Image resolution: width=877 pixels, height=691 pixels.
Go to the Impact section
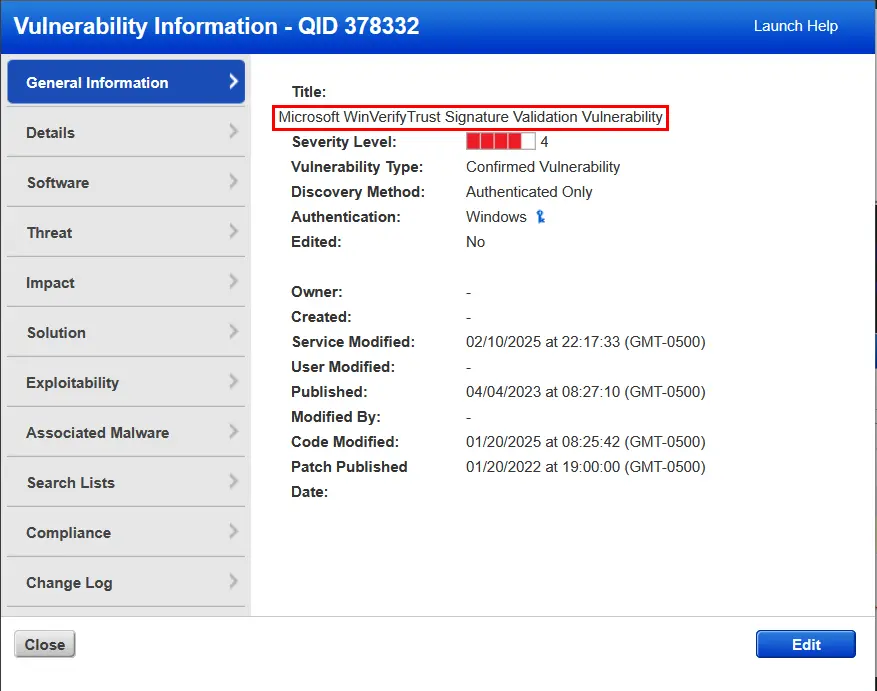pyautogui.click(x=126, y=283)
